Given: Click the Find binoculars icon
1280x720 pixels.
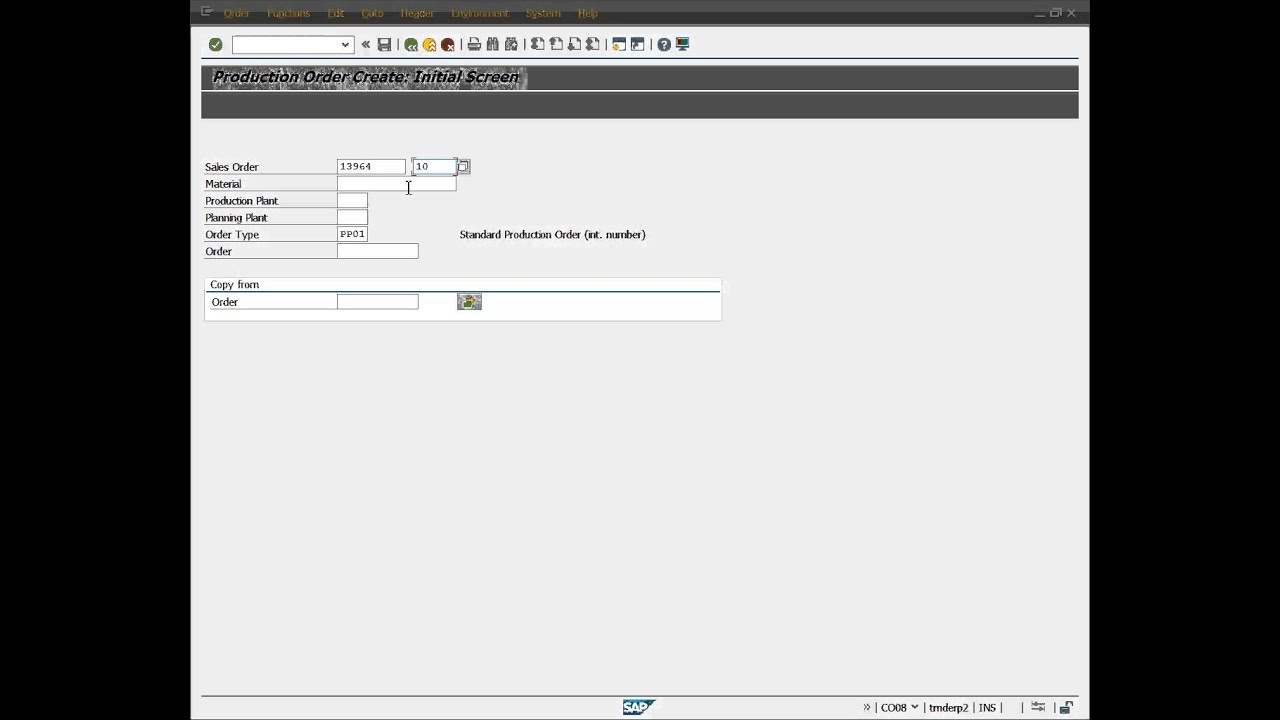Looking at the screenshot, I should click(492, 44).
